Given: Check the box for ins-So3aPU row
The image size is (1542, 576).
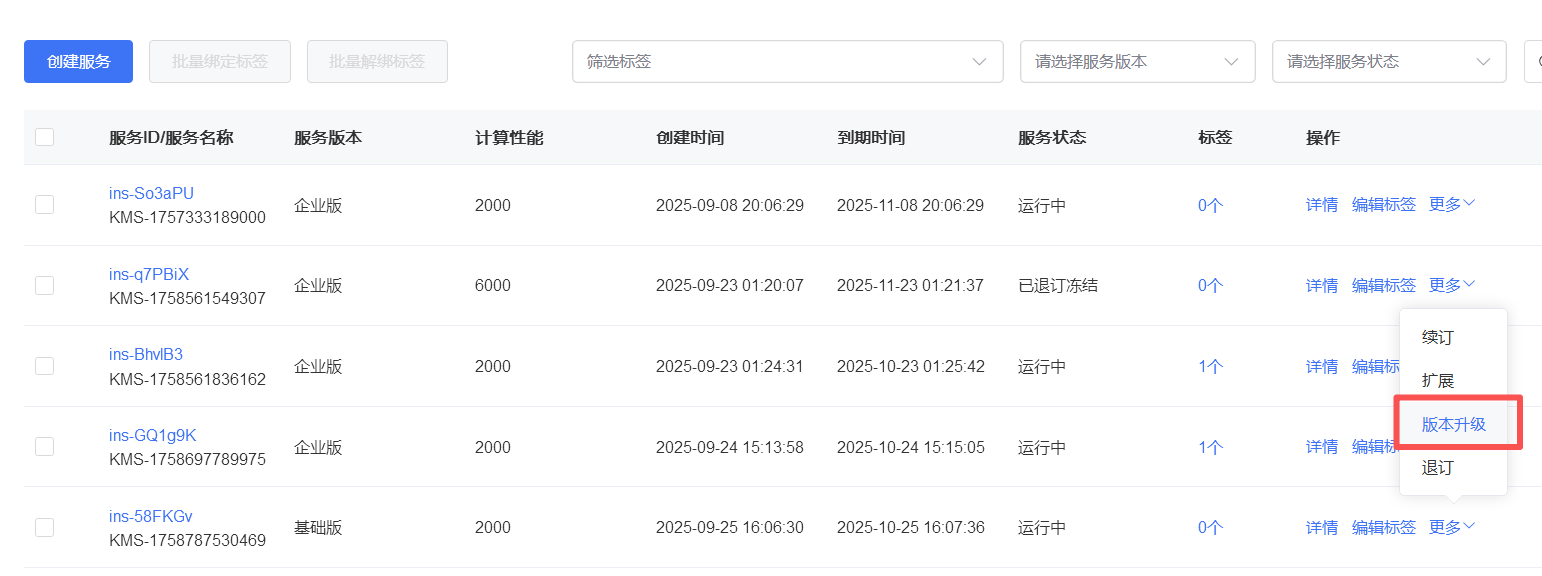Looking at the screenshot, I should tap(44, 204).
